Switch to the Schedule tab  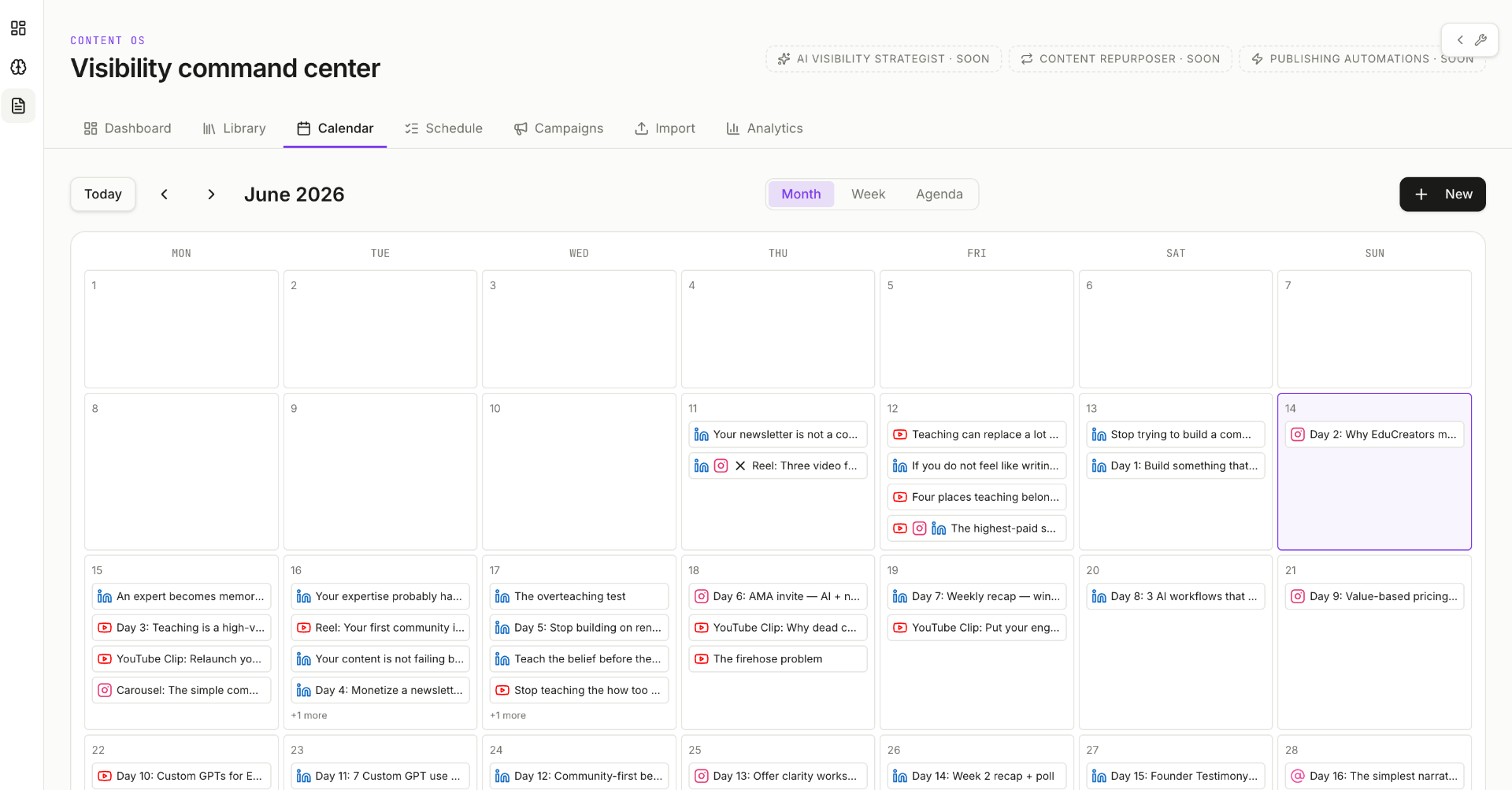(443, 128)
